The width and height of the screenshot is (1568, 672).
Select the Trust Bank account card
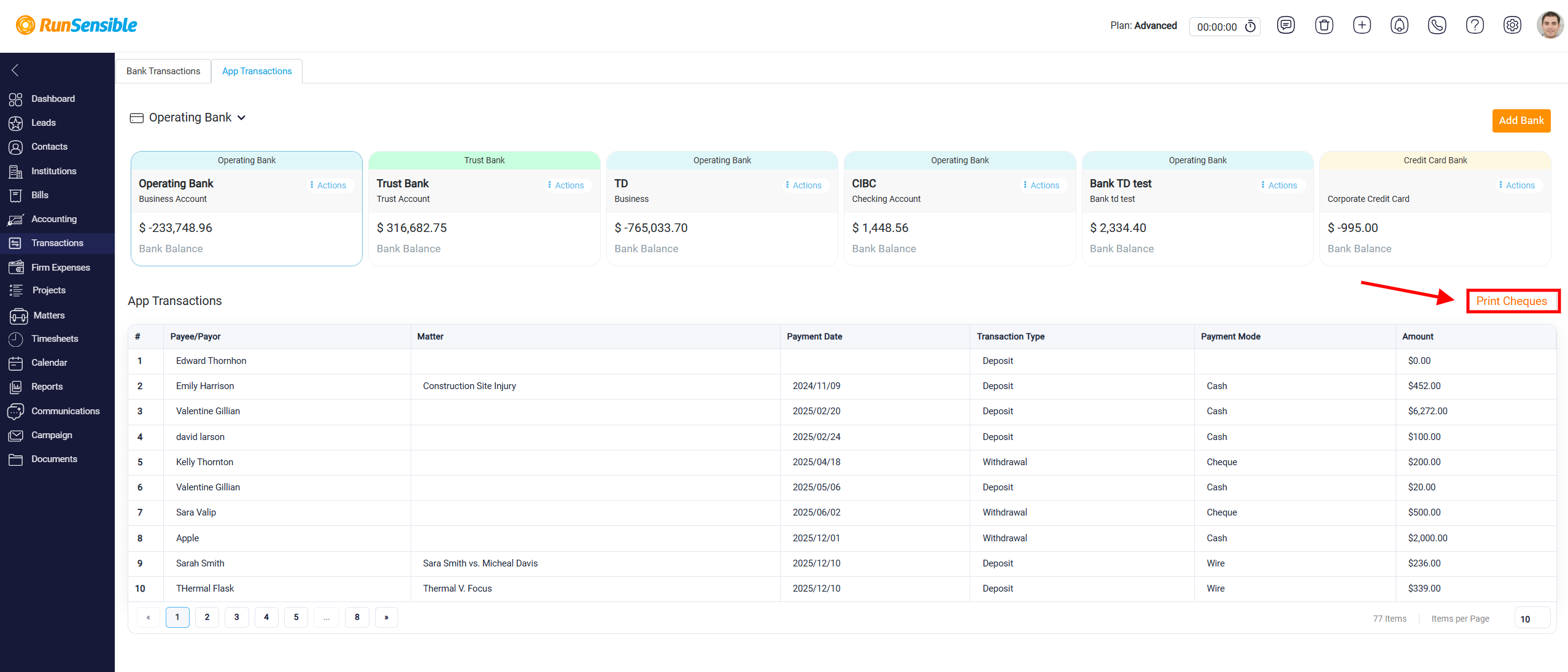pos(484,209)
